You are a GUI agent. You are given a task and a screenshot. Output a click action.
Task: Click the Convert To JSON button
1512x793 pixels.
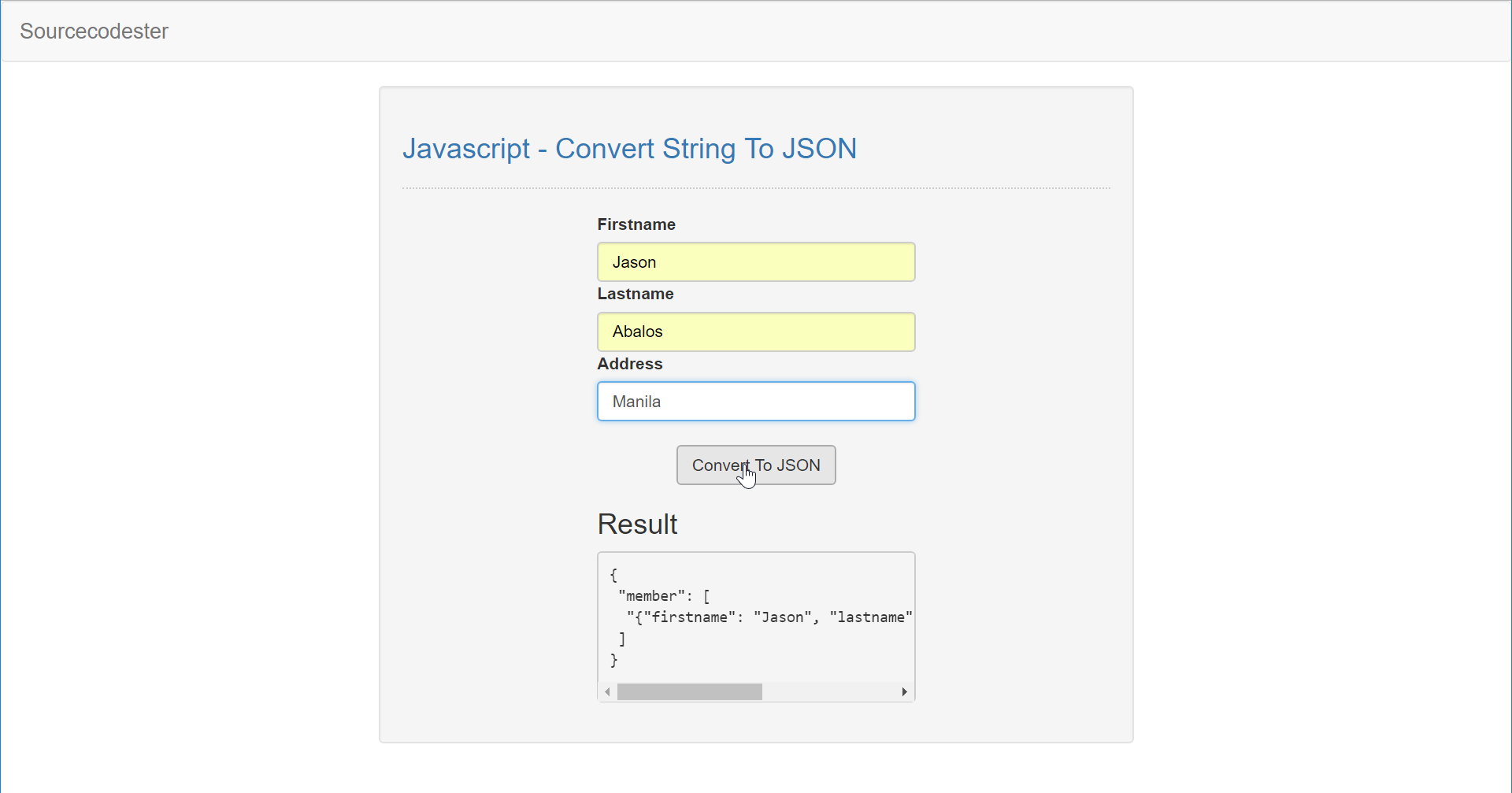(x=755, y=465)
